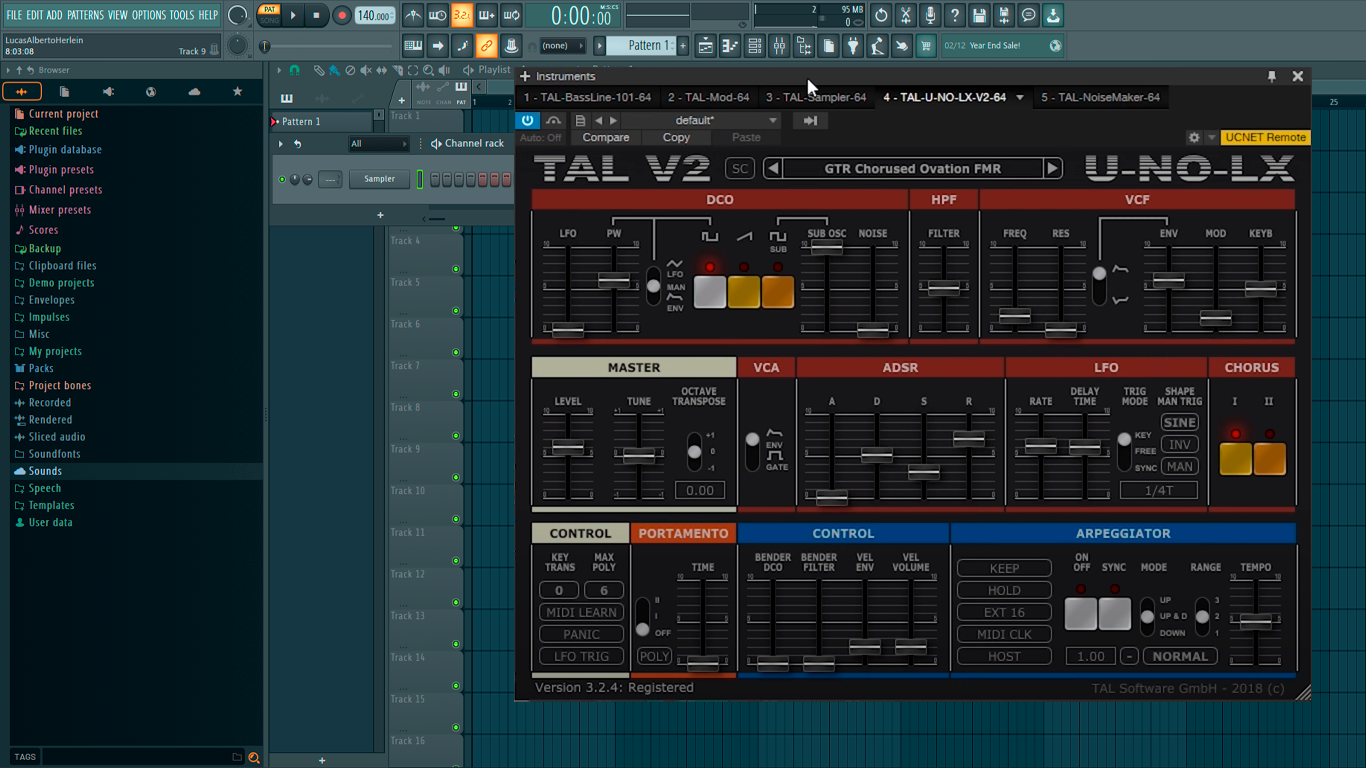Toggle arpeggiator SYNC button
Screen dimensions: 1366x768
(x=1115, y=613)
